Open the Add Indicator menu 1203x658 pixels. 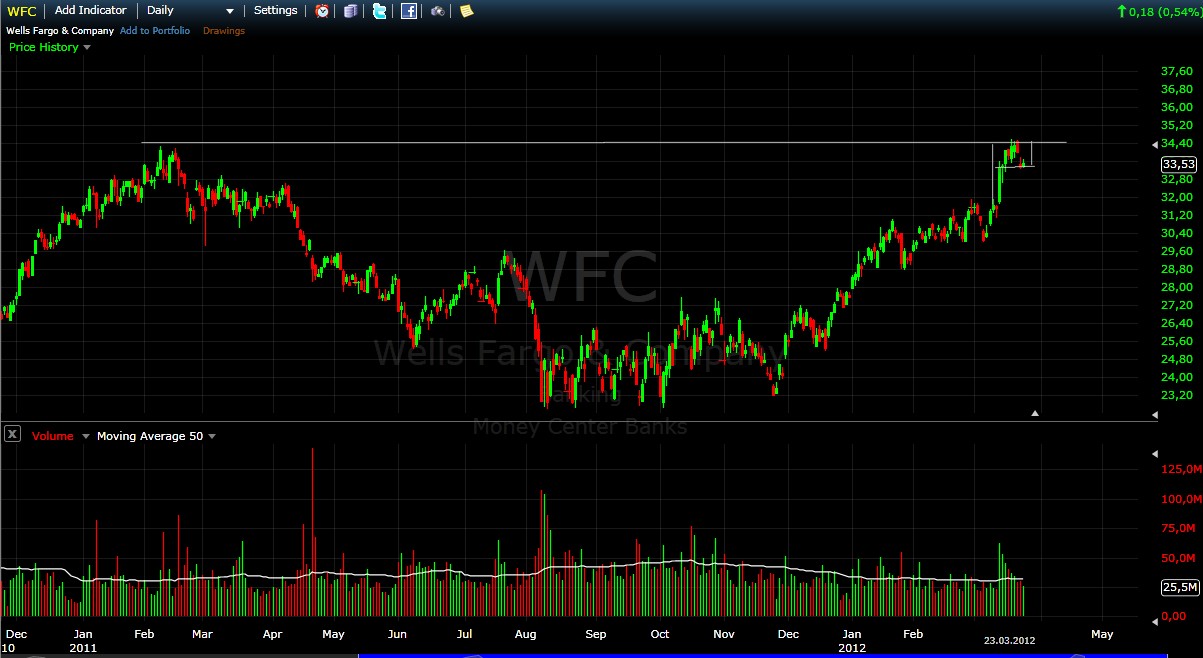(91, 10)
